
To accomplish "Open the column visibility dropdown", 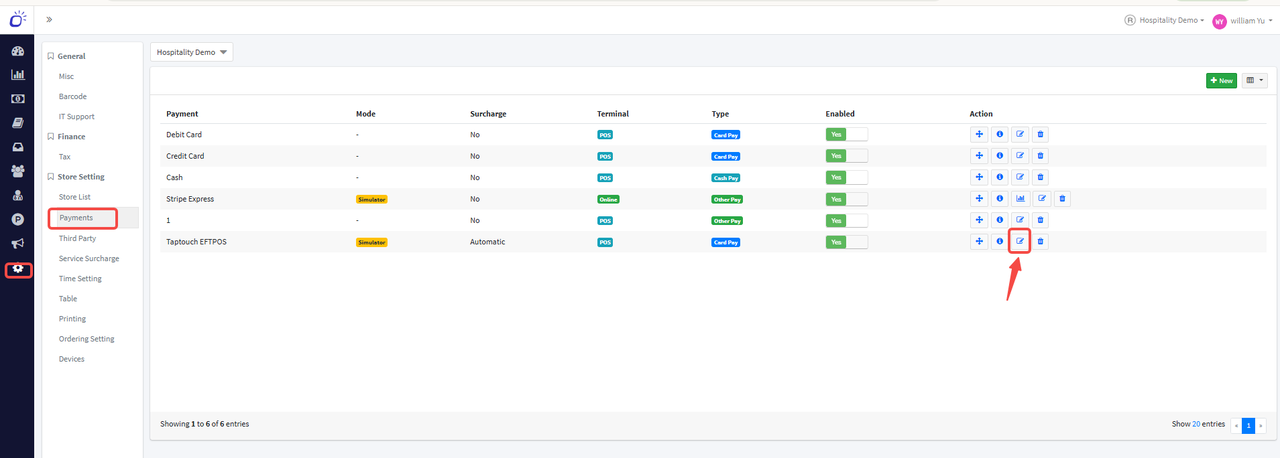I will [1254, 80].
